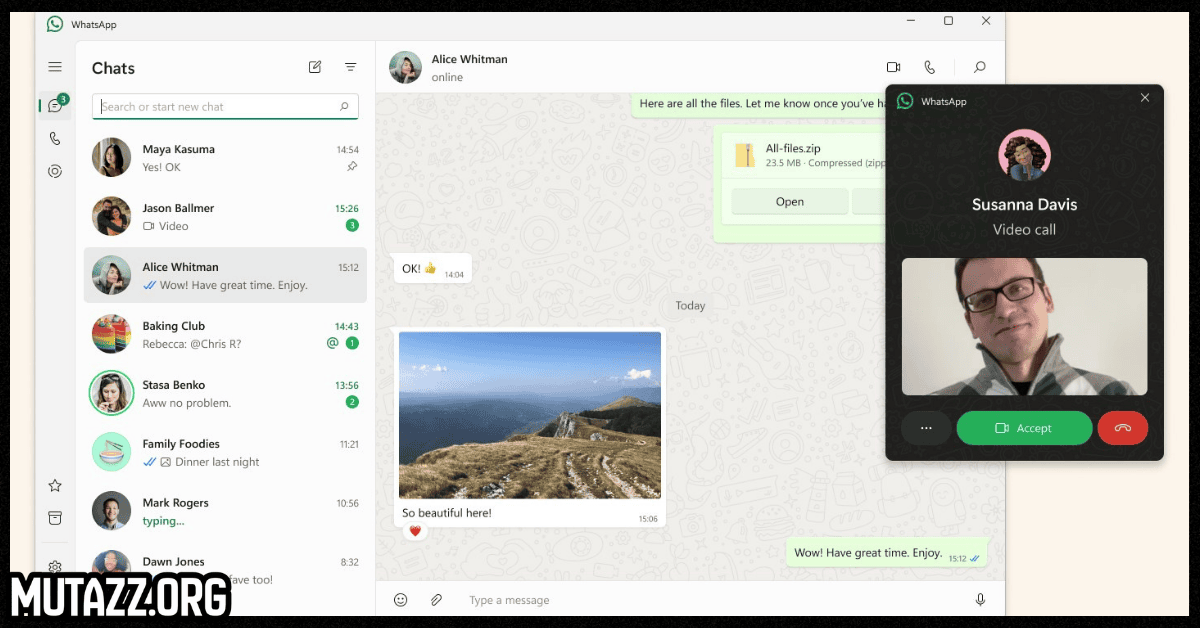This screenshot has width=1200, height=628.
Task: Start voice call with Alice Whitman
Action: pyautogui.click(x=930, y=67)
